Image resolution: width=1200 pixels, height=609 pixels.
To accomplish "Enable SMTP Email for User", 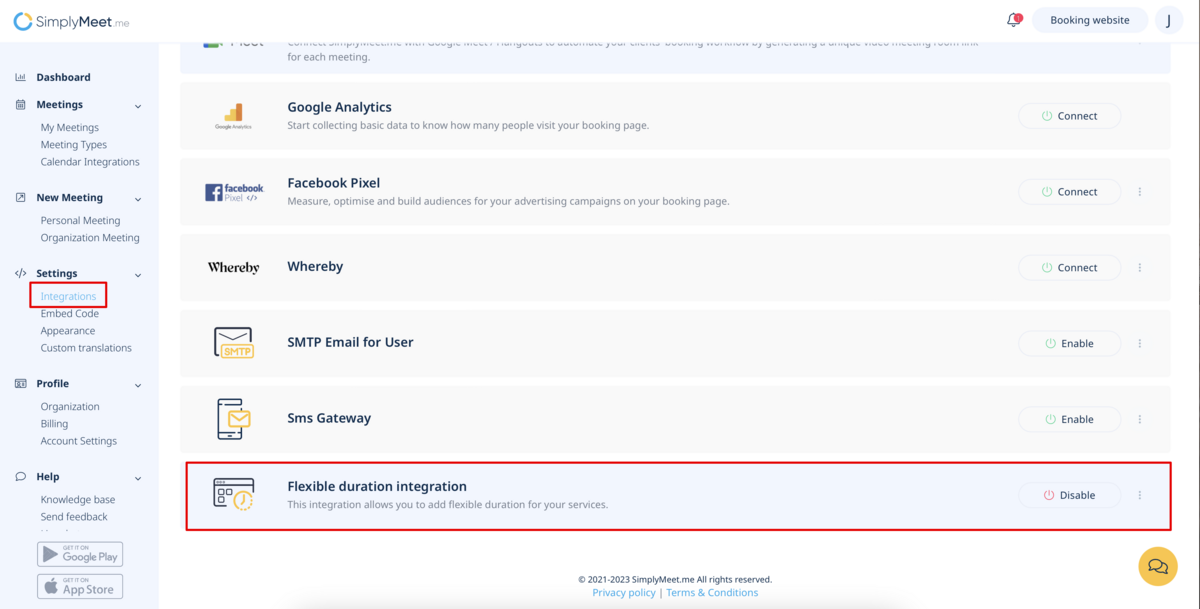I will pyautogui.click(x=1069, y=343).
